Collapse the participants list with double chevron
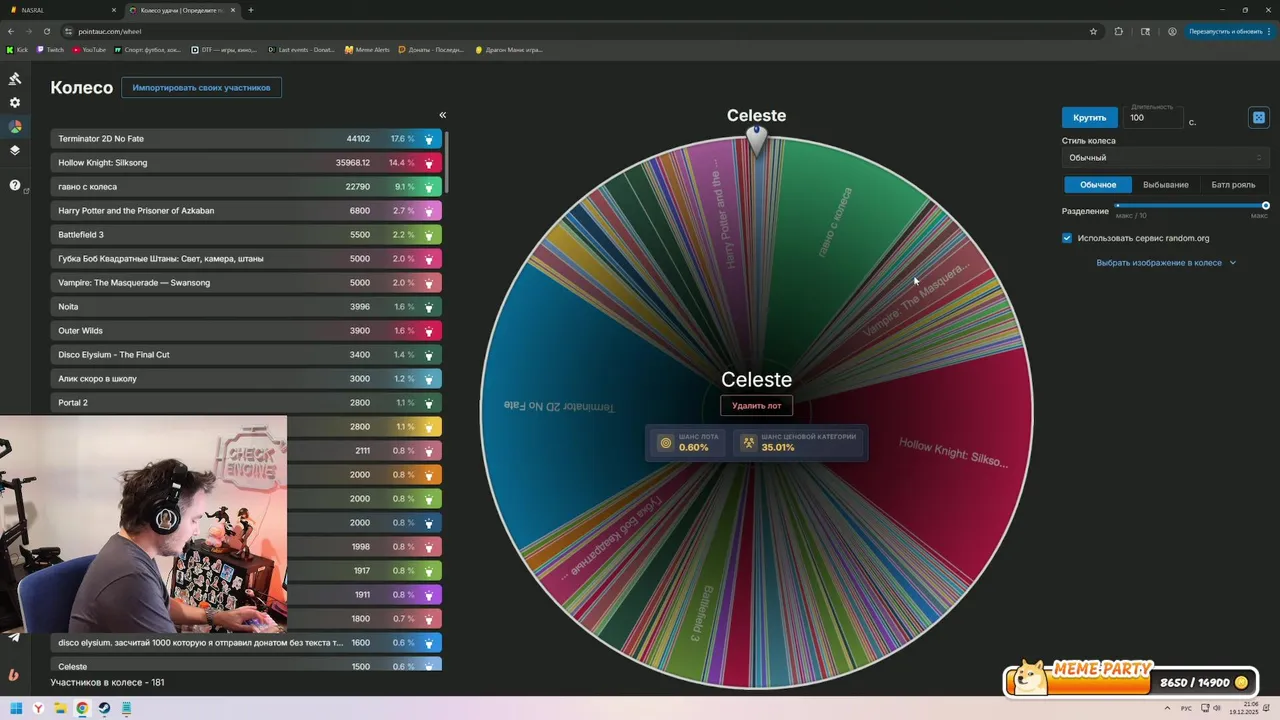The width and height of the screenshot is (1280, 720). coord(443,115)
